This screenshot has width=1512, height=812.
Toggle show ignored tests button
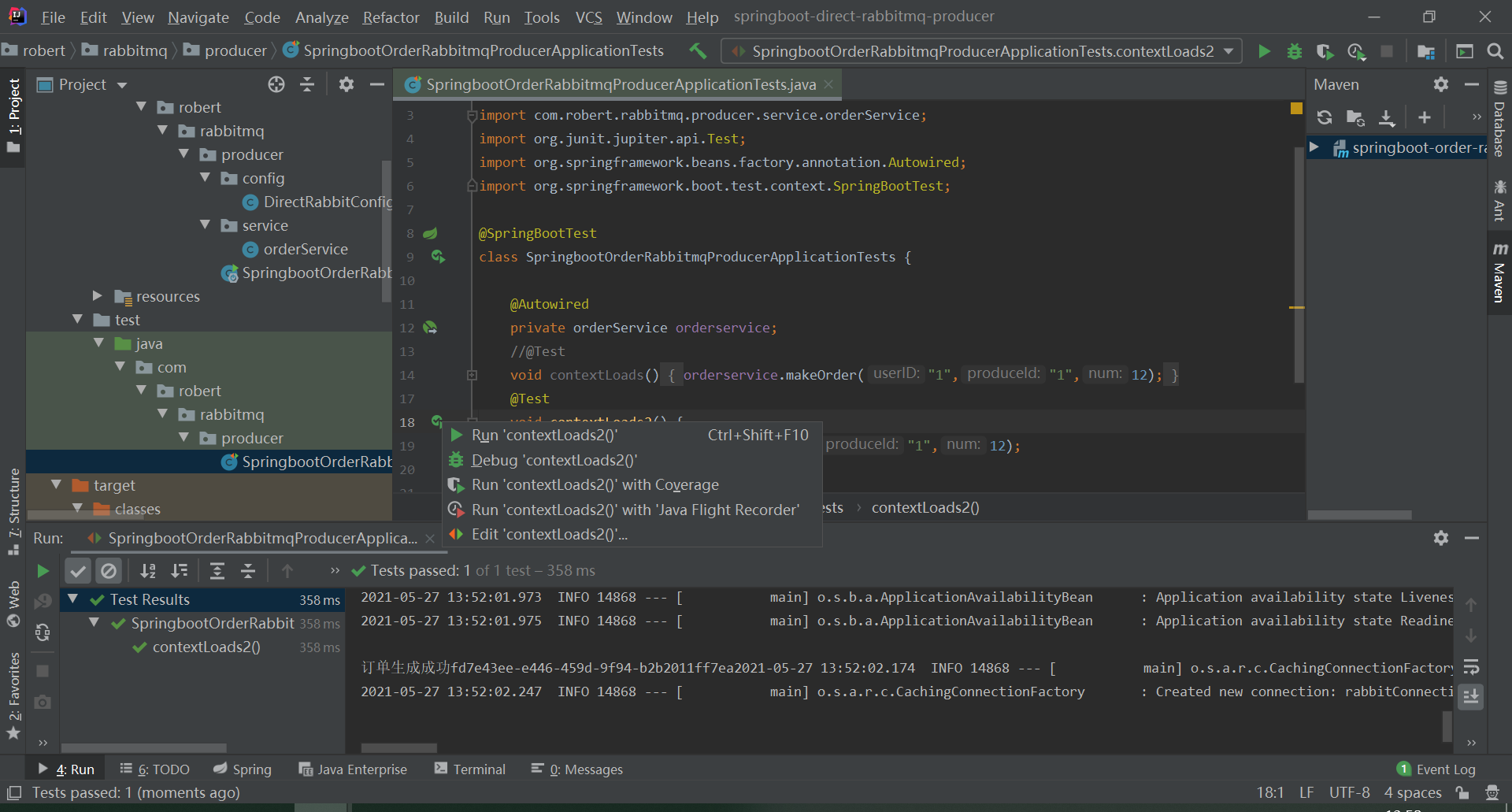[x=109, y=571]
